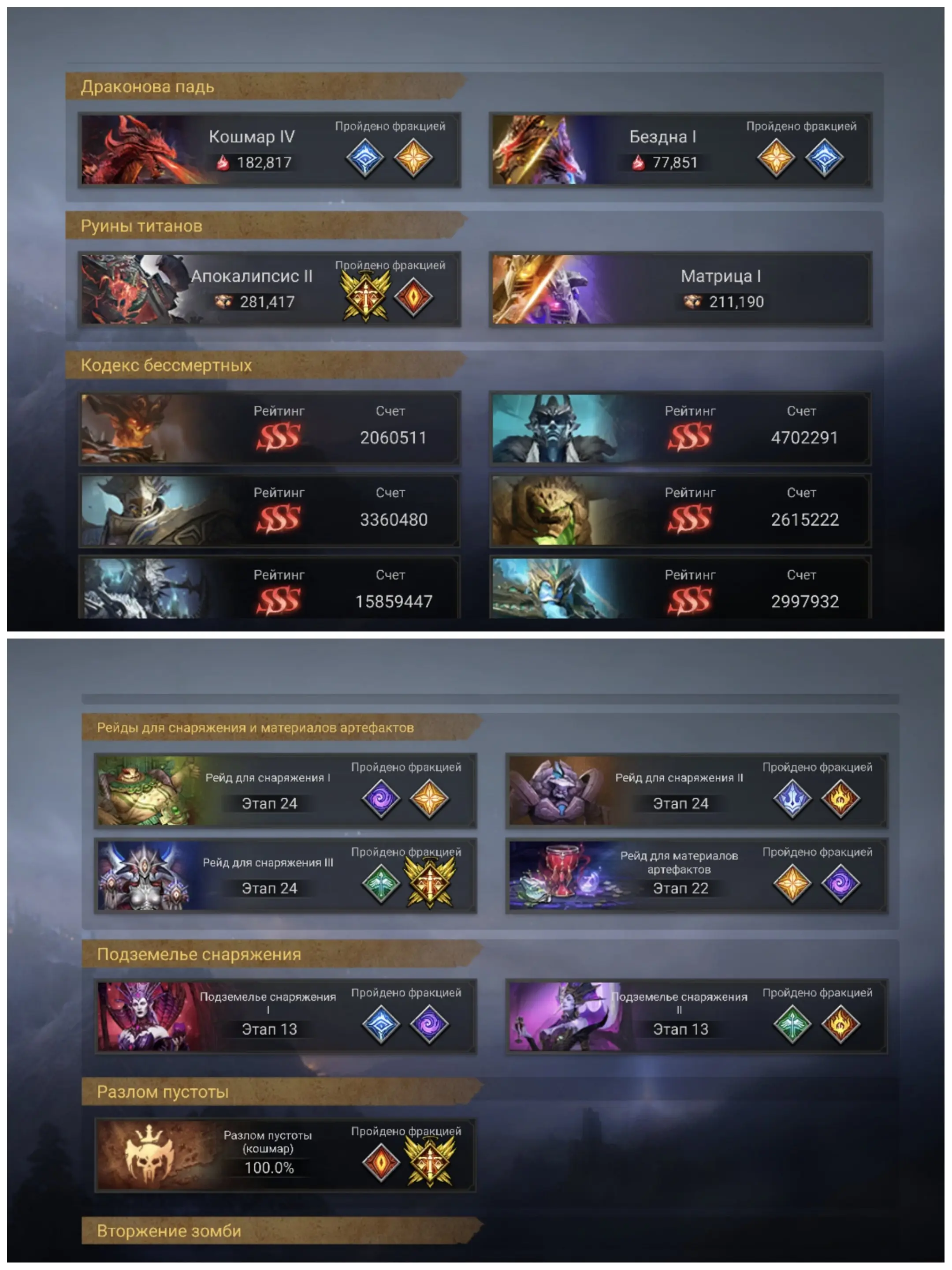The height and width of the screenshot is (1270, 952).
Task: Click the SSS rating next to score 4702291
Action: coord(690,437)
